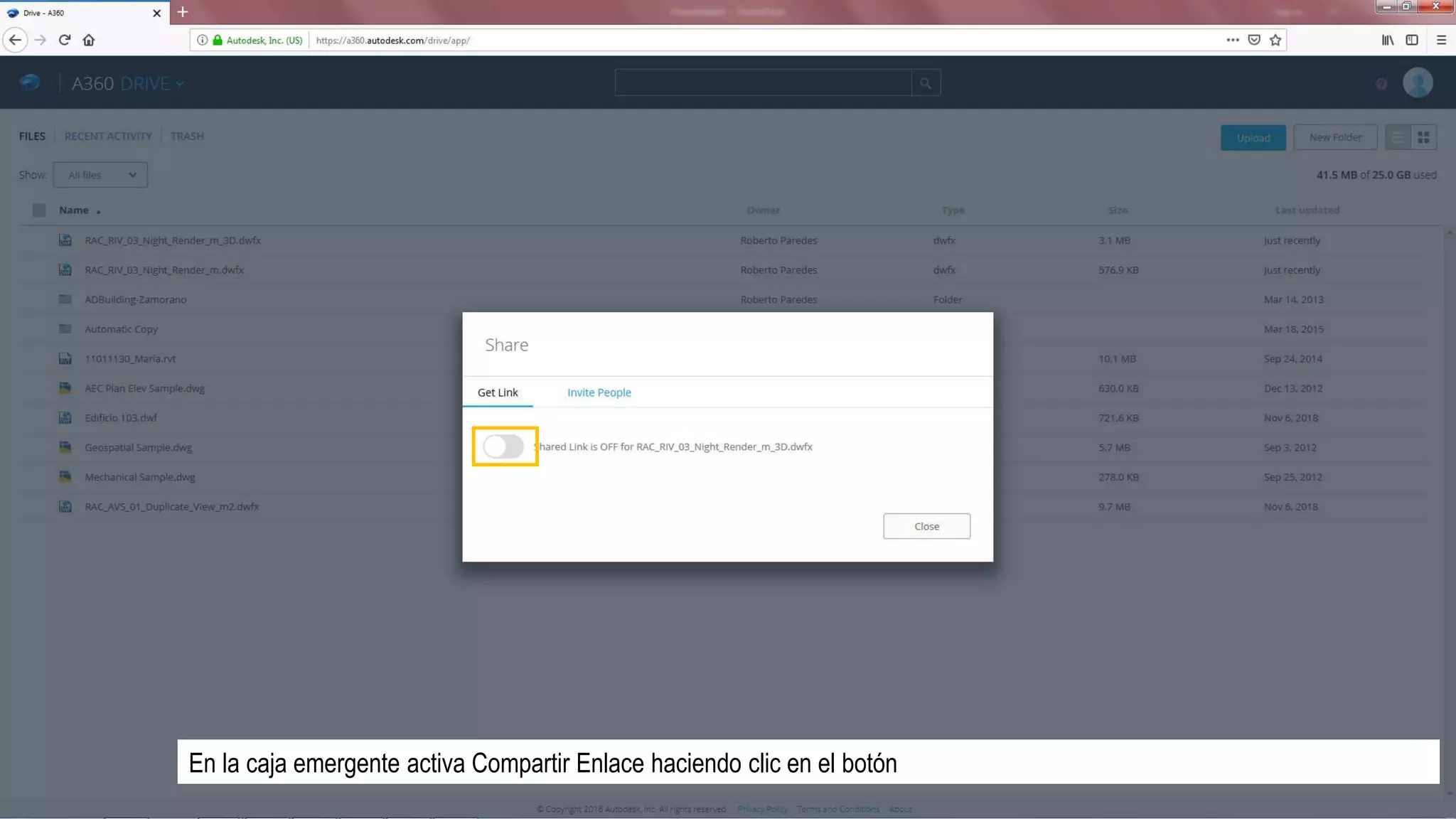Open a new browser tab
This screenshot has height=819, width=1456.
pyautogui.click(x=183, y=12)
